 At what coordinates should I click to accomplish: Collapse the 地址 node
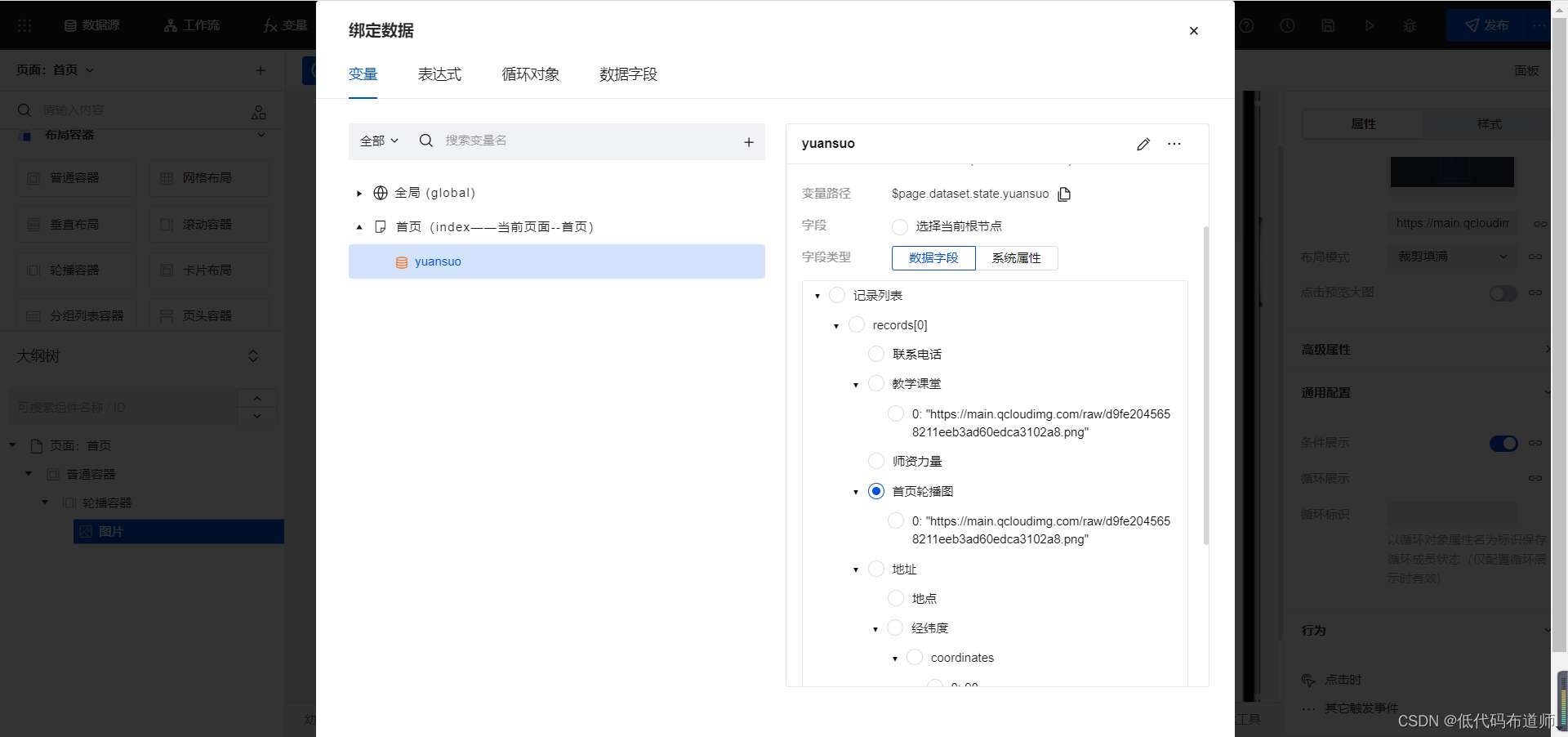point(856,570)
